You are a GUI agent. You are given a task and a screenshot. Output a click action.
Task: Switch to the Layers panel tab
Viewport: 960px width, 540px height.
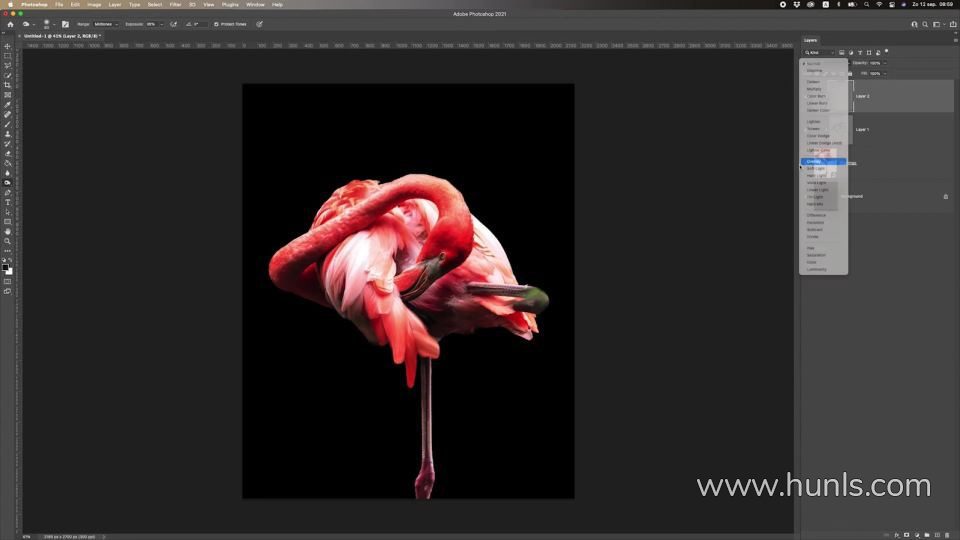point(811,40)
